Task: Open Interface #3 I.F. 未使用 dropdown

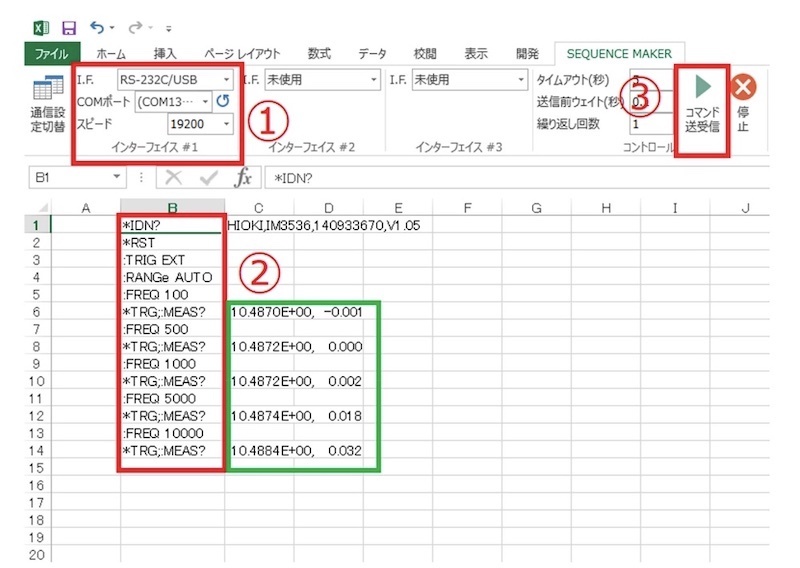Action: (469, 80)
